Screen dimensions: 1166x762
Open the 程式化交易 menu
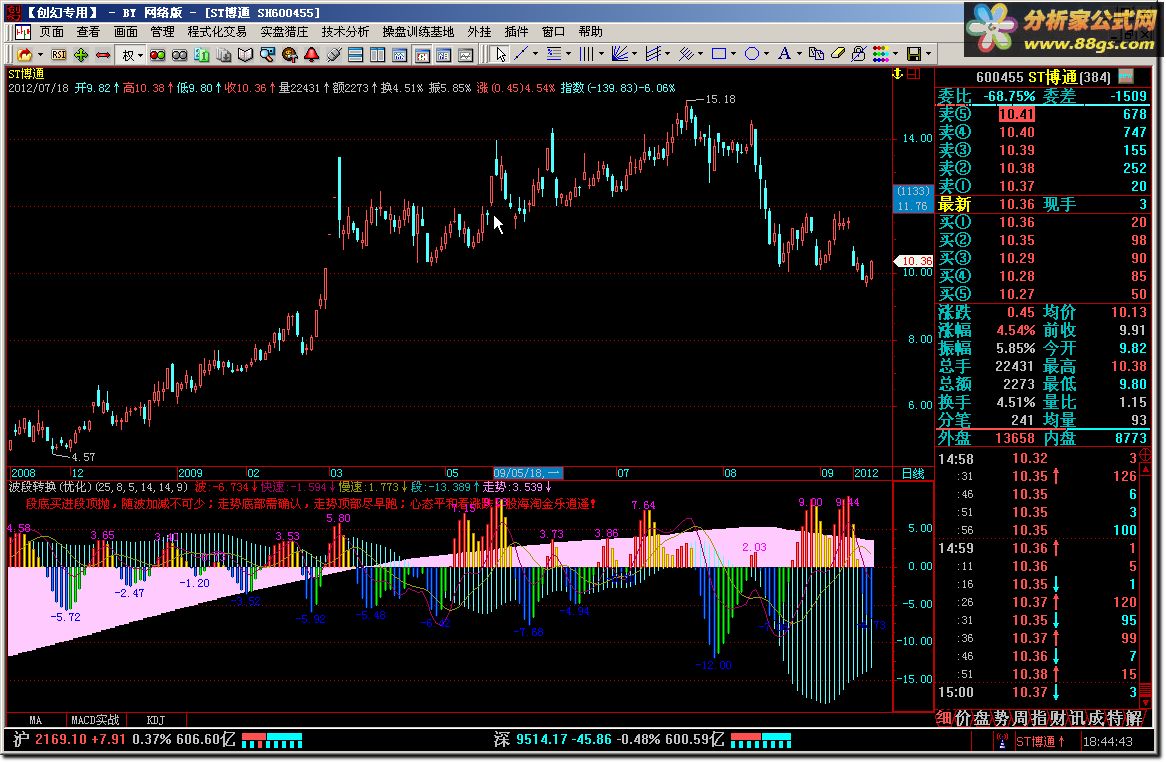pyautogui.click(x=217, y=32)
